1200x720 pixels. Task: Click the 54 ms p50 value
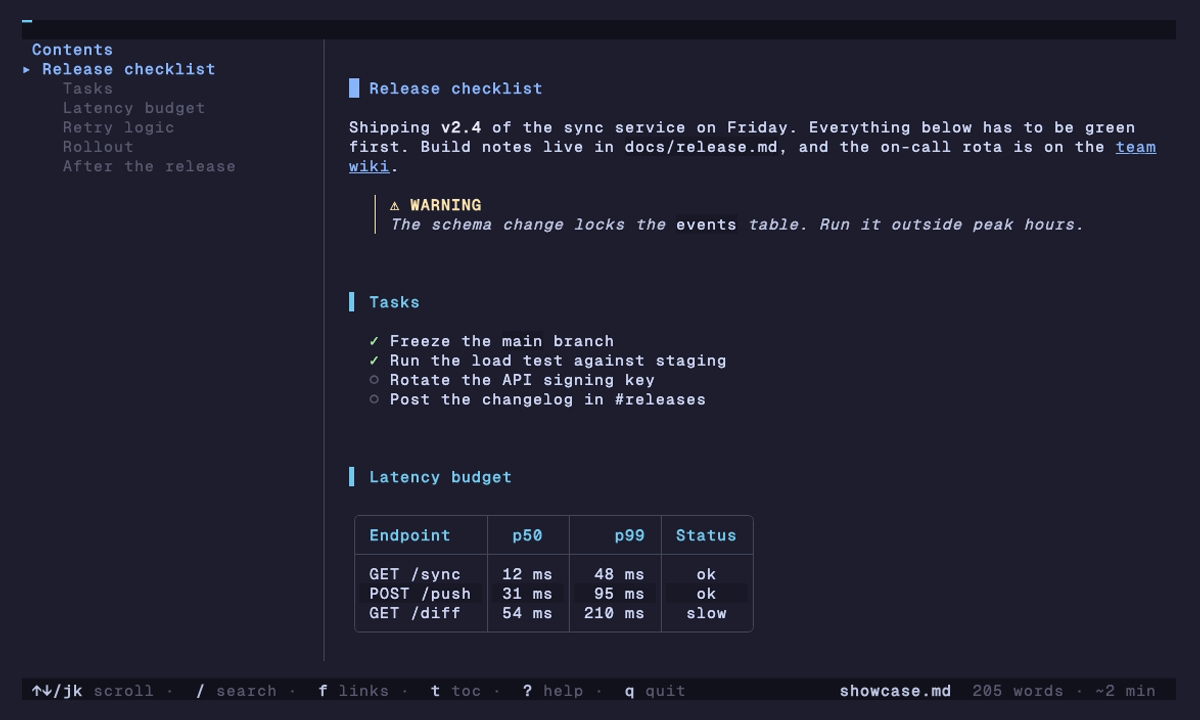[527, 613]
